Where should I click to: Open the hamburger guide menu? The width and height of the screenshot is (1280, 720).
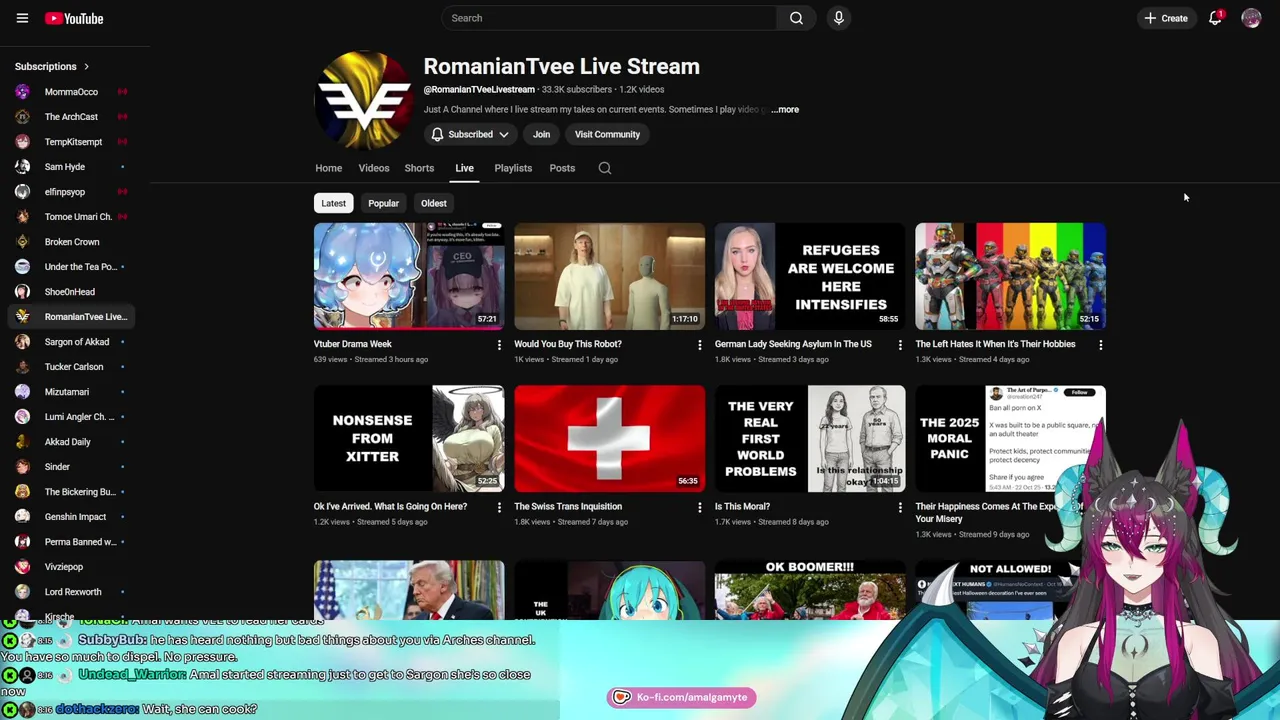(x=22, y=18)
